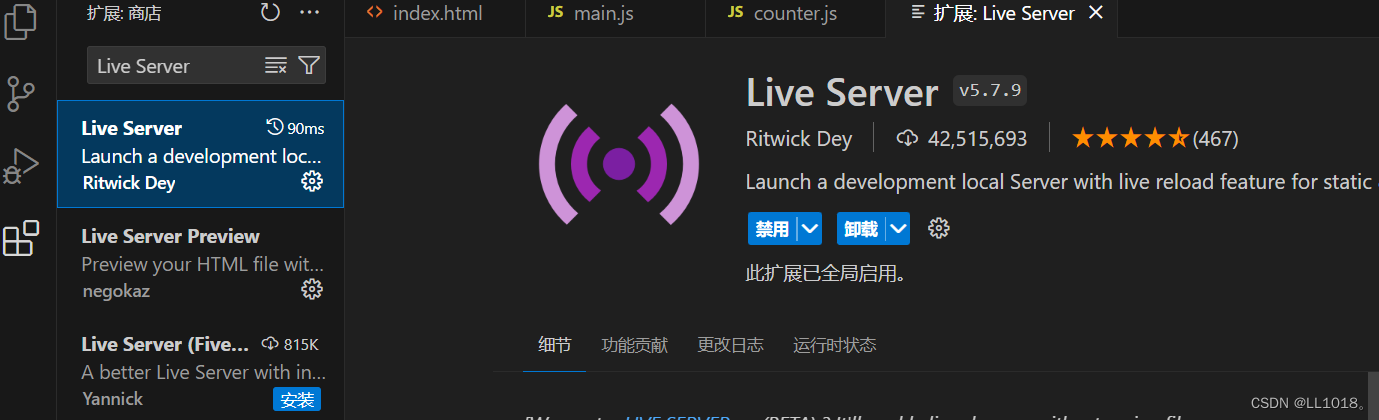Switch to index.html tab
The image size is (1379, 420).
click(x=436, y=14)
